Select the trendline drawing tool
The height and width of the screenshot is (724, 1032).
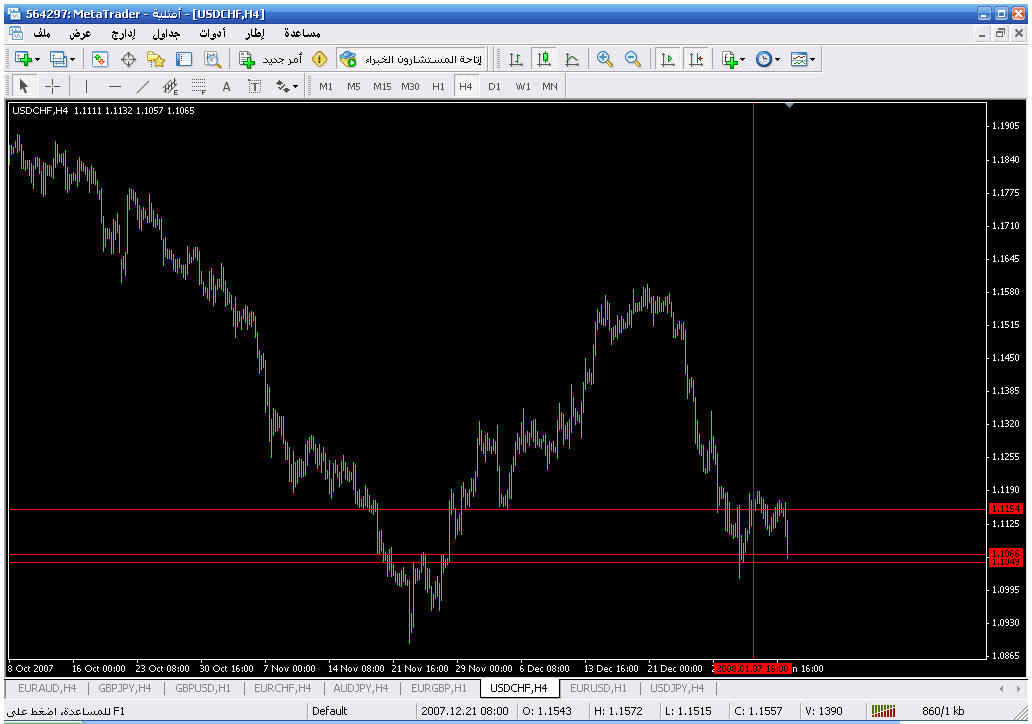143,87
